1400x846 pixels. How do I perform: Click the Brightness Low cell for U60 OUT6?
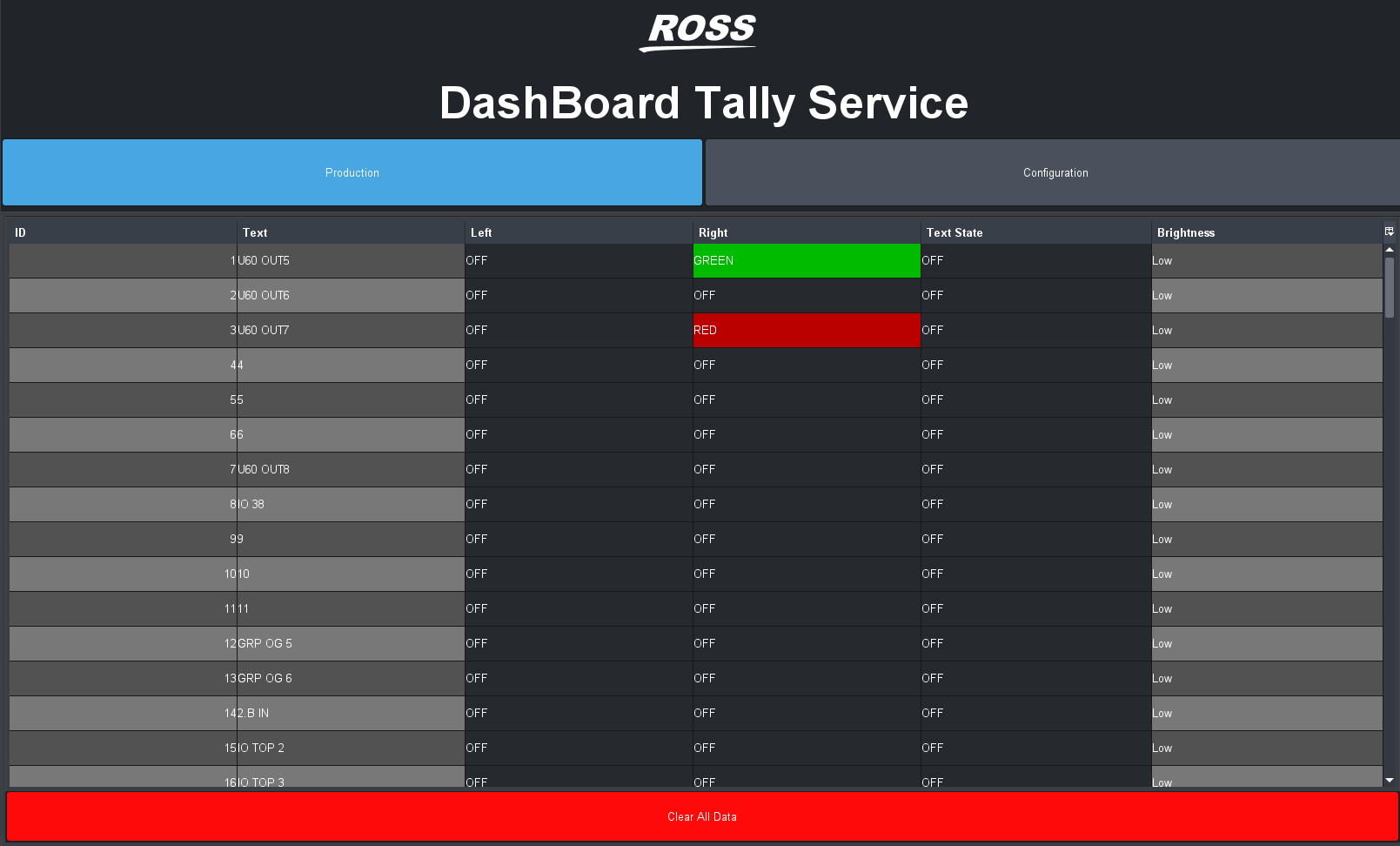tap(1267, 296)
